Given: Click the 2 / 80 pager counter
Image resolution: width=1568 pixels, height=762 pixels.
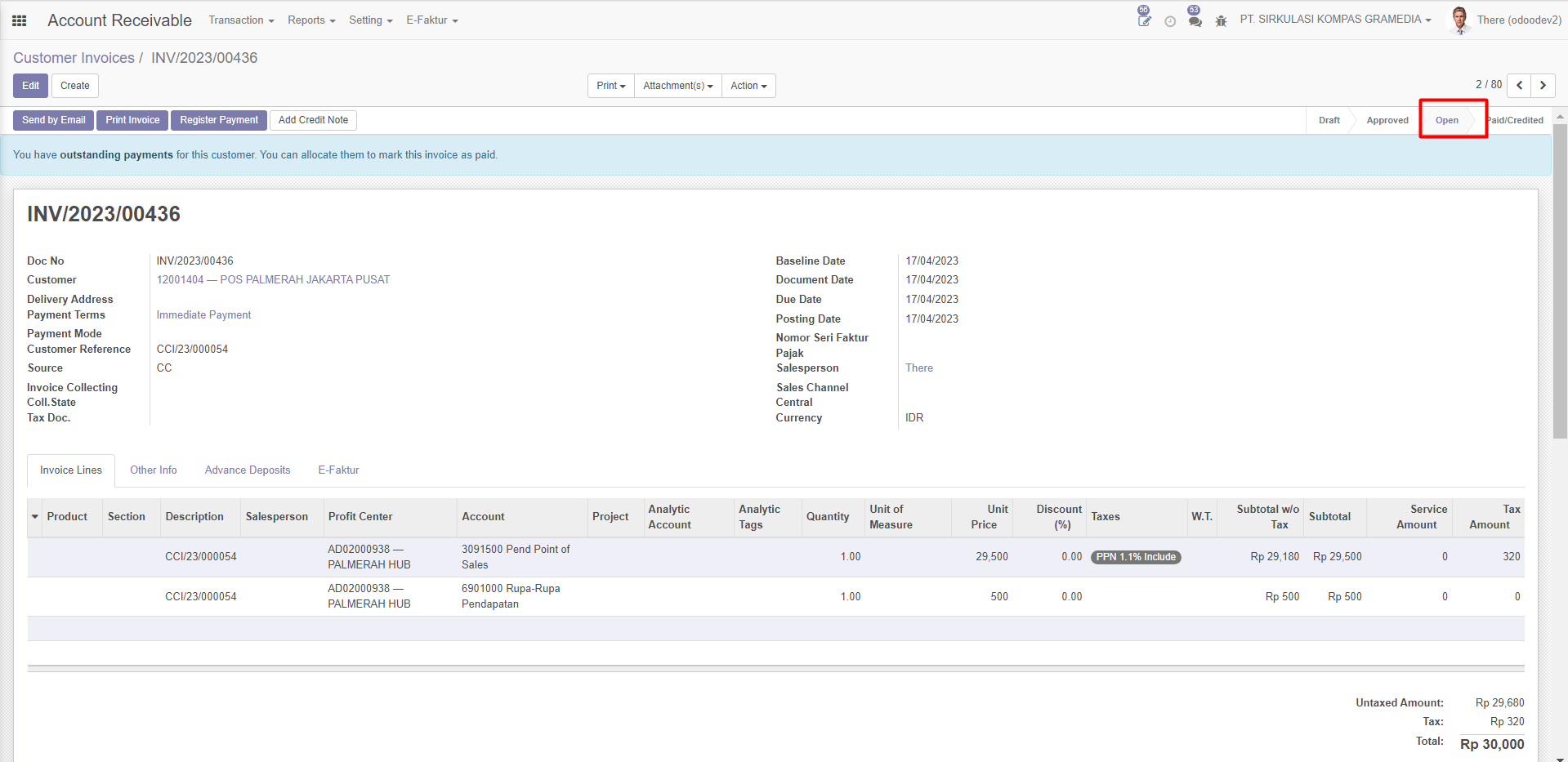Looking at the screenshot, I should click(x=1489, y=85).
